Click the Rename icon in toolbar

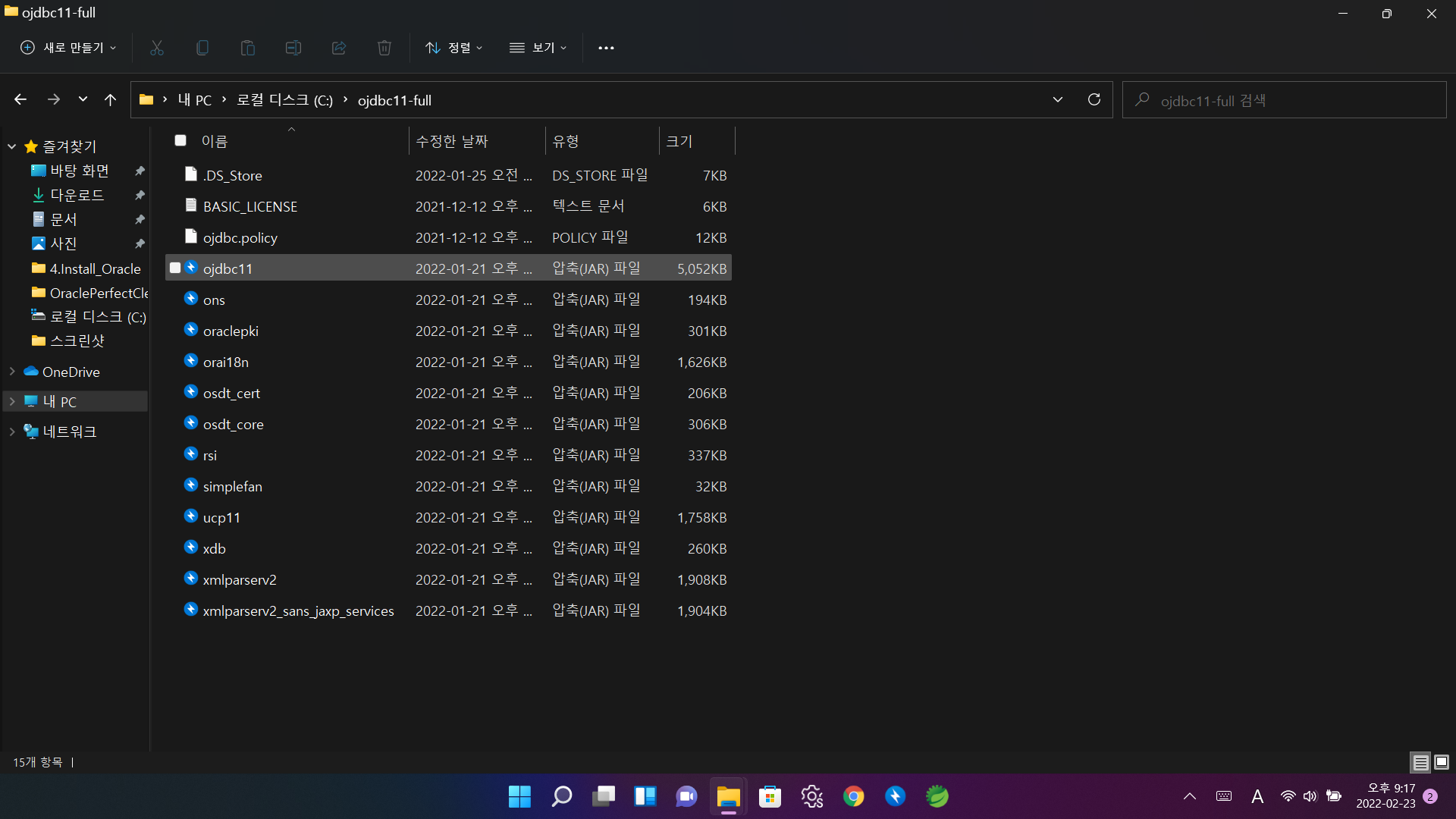click(293, 48)
